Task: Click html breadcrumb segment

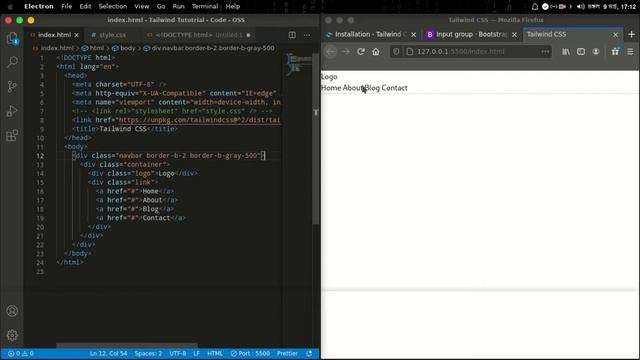Action: pos(93,48)
